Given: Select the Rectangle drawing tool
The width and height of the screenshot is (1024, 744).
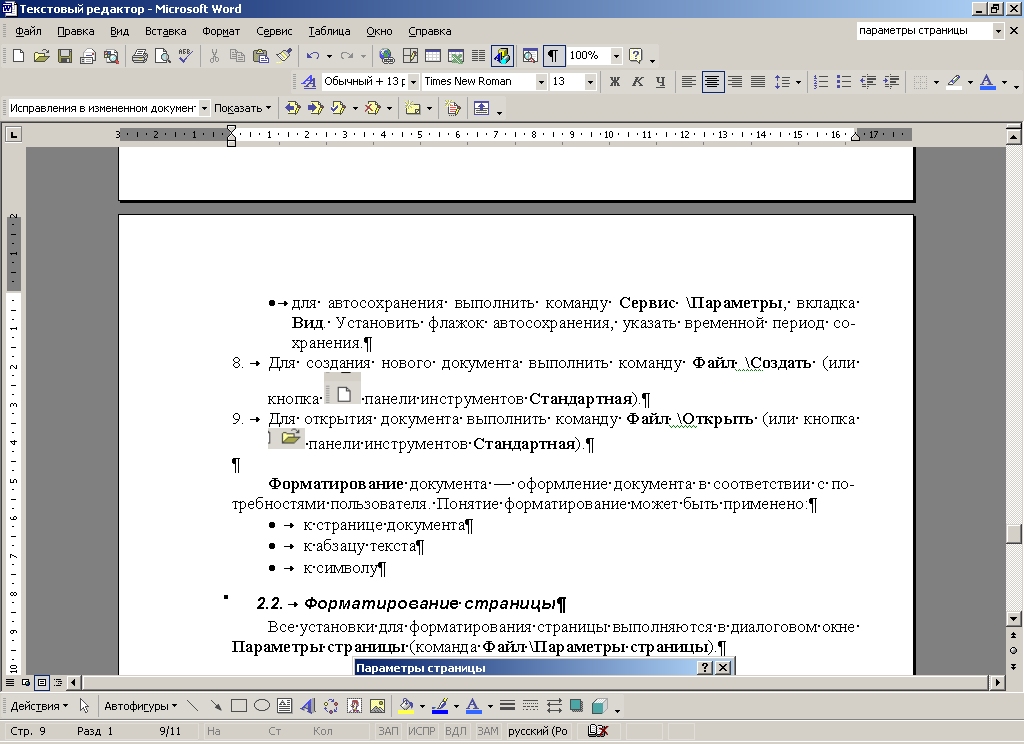Looking at the screenshot, I should tap(238, 706).
